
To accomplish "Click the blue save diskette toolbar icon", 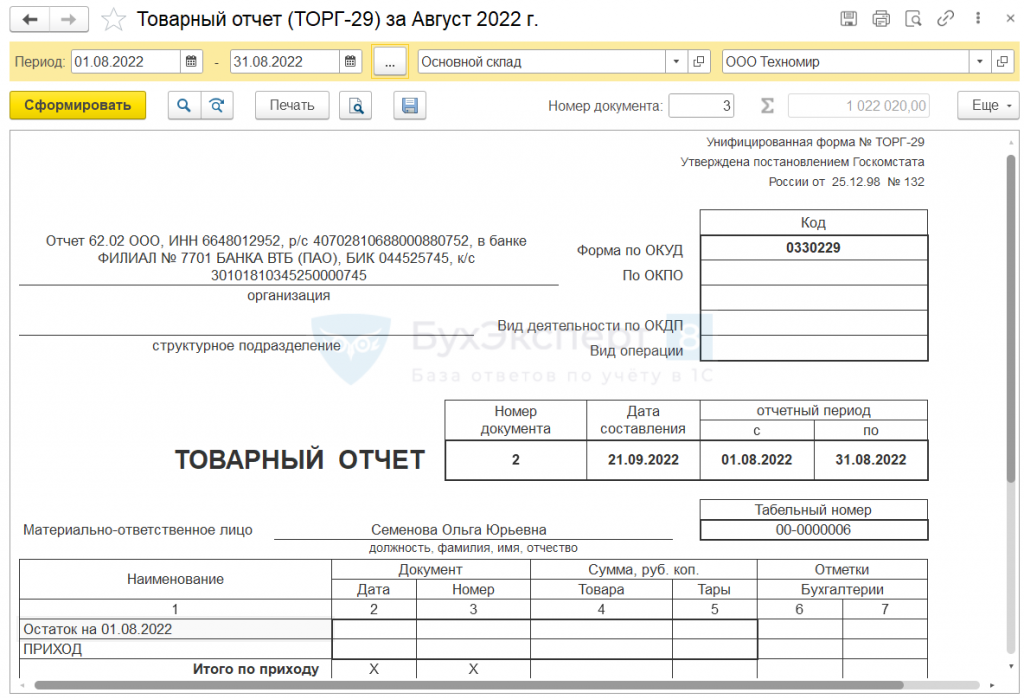I will [409, 105].
